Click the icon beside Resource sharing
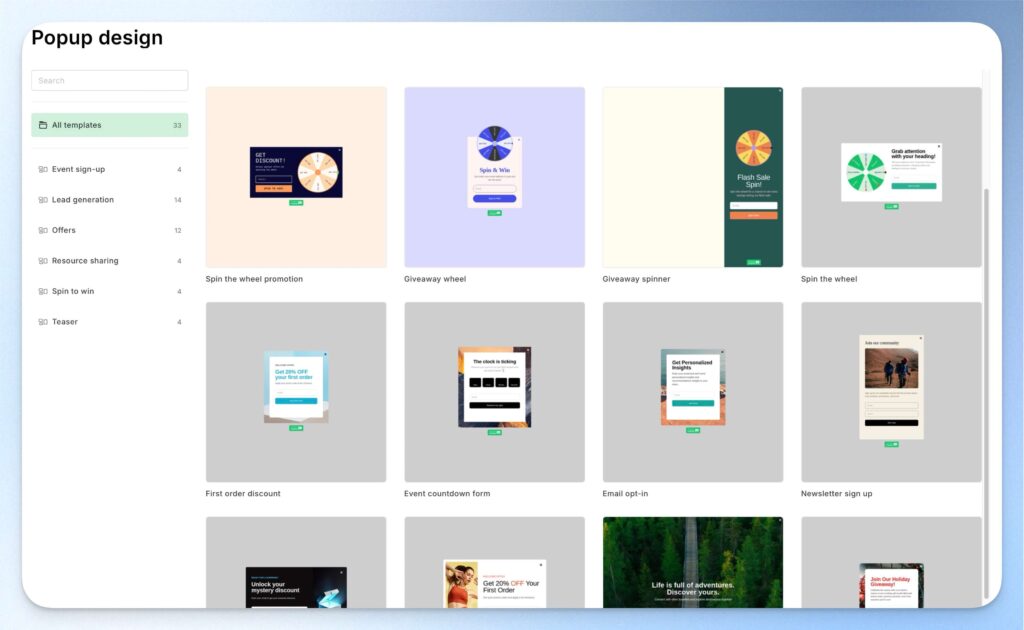Viewport: 1024px width, 630px height. [42, 260]
